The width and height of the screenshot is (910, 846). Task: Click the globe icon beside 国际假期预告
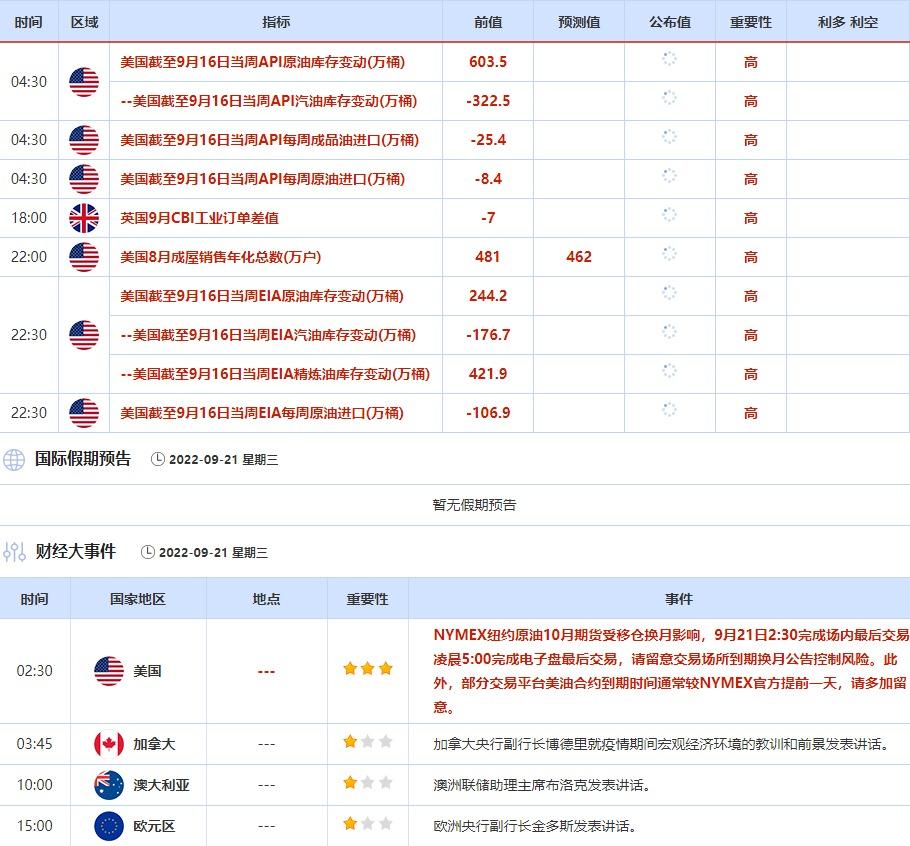tap(14, 460)
